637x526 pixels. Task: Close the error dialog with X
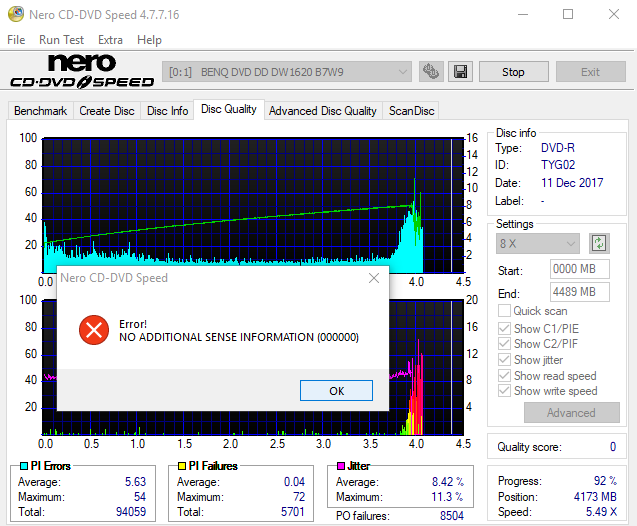tap(374, 278)
